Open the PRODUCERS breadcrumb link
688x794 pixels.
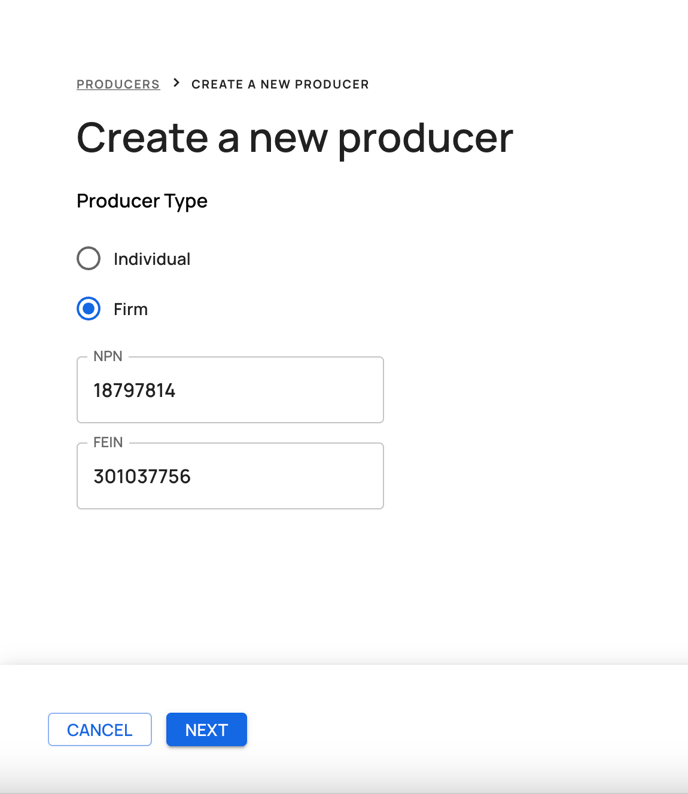[118, 84]
